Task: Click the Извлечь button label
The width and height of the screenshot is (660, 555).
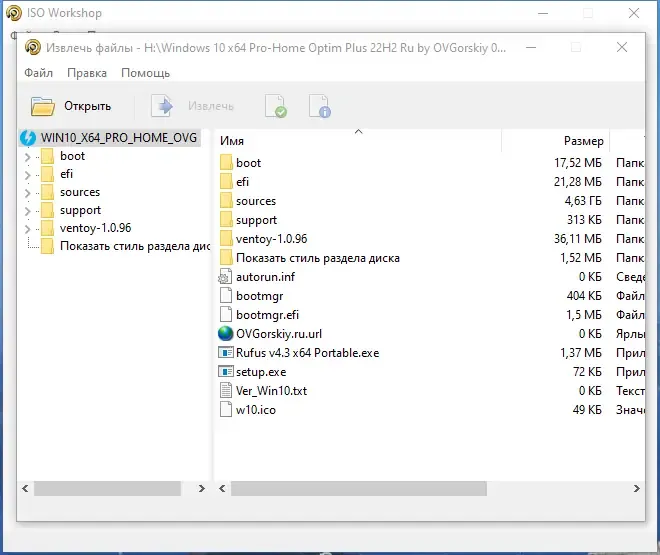Action: (x=210, y=106)
